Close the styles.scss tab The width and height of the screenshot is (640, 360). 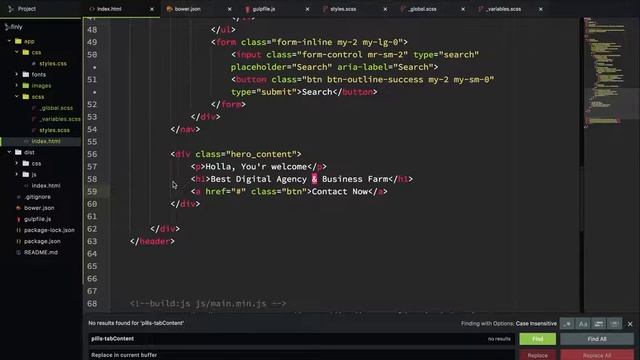[x=385, y=9]
